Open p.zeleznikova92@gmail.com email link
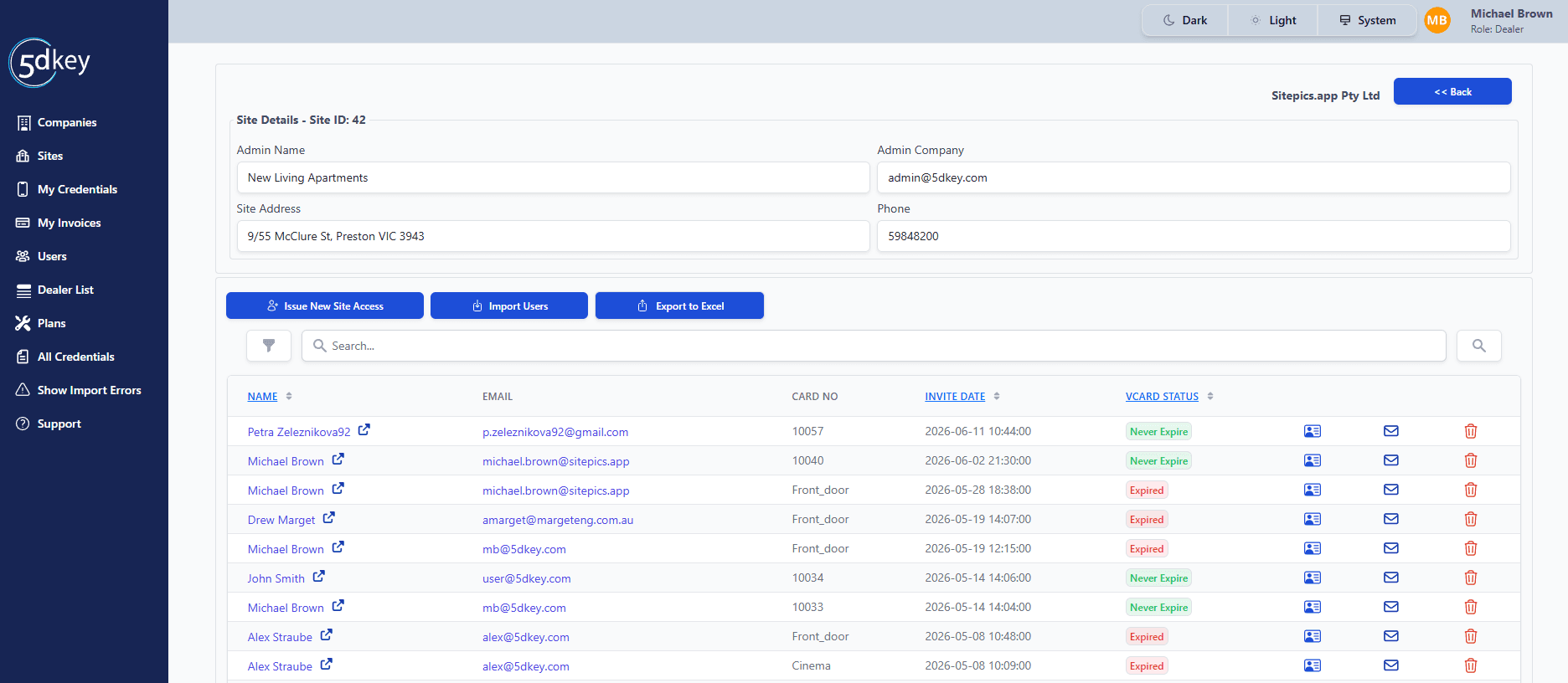The height and width of the screenshot is (683, 1568). pyautogui.click(x=555, y=432)
